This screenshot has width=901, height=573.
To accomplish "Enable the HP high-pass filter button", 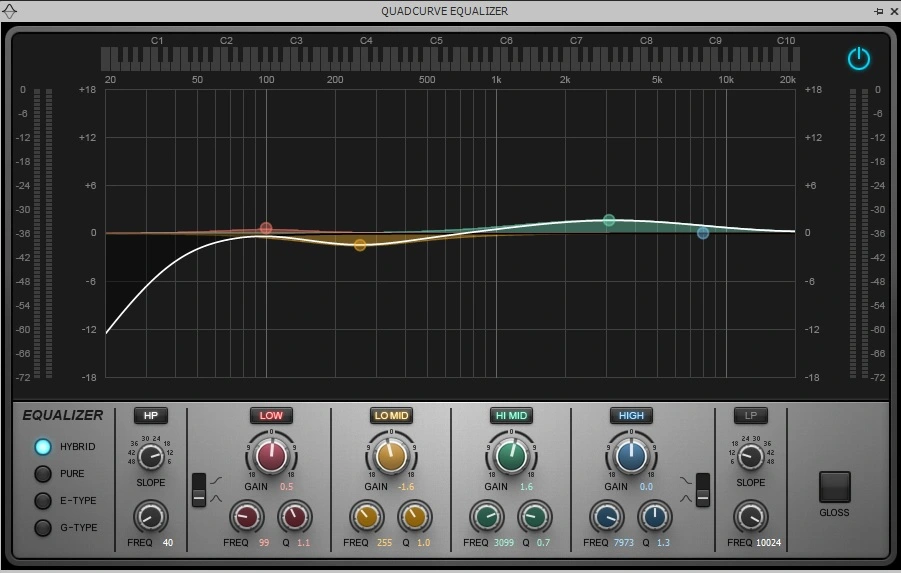I will click(x=150, y=416).
